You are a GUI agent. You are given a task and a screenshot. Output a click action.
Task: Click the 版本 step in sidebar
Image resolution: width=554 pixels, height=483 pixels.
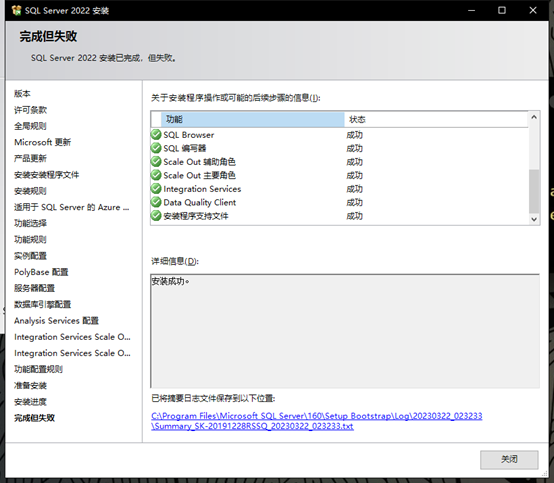click(x=22, y=94)
